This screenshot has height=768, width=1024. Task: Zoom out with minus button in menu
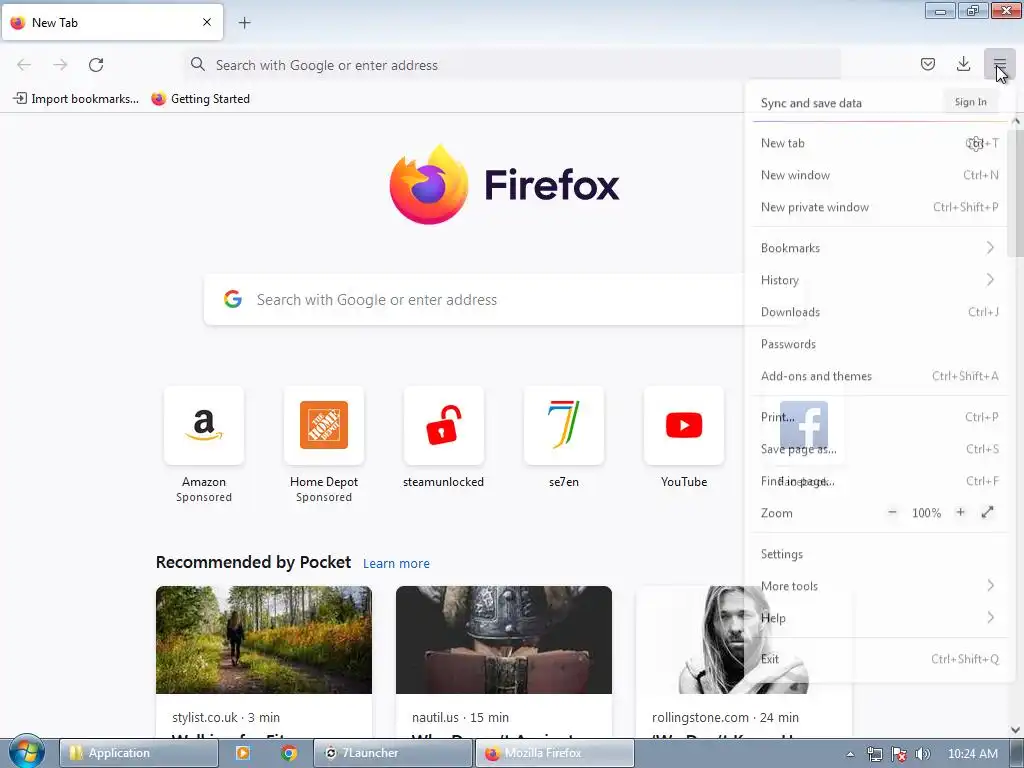892,513
